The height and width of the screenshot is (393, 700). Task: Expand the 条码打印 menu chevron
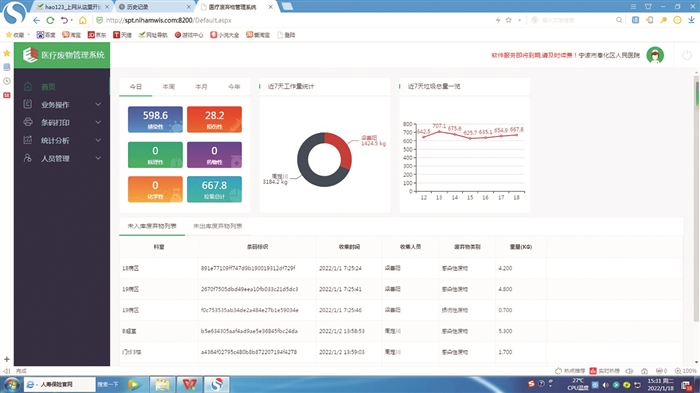point(98,122)
